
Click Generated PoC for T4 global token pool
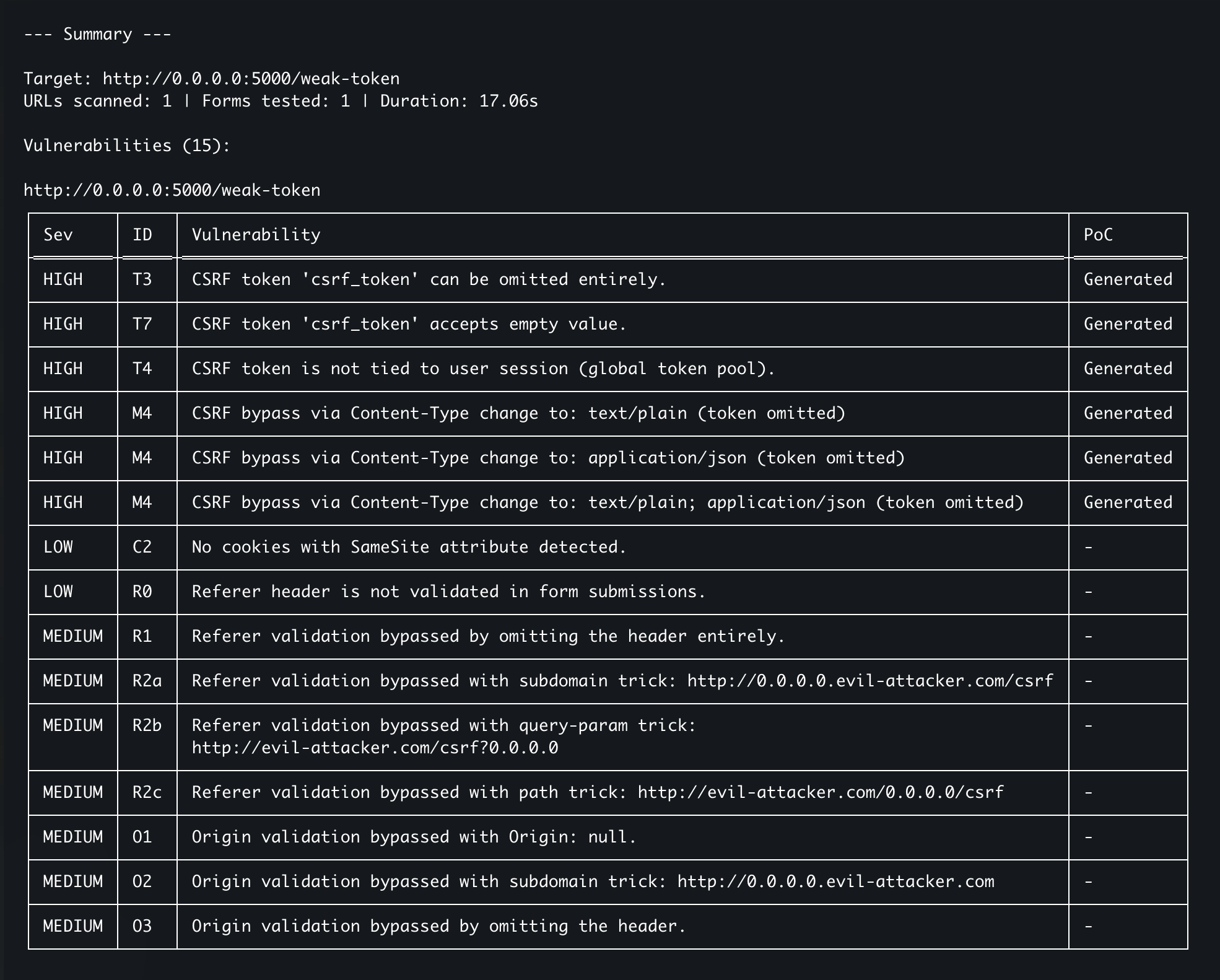point(1128,369)
